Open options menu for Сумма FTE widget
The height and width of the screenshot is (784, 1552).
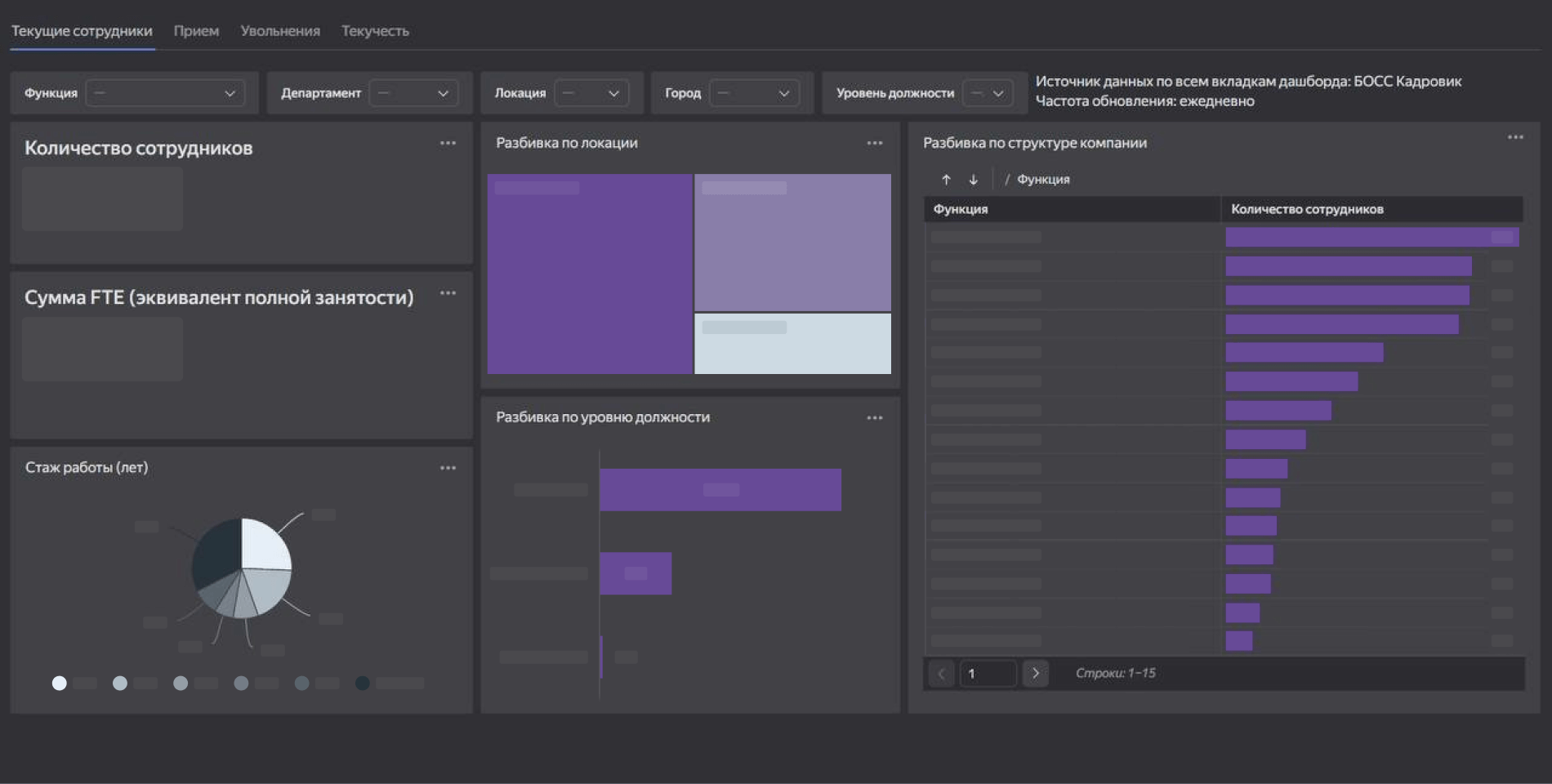(x=448, y=293)
